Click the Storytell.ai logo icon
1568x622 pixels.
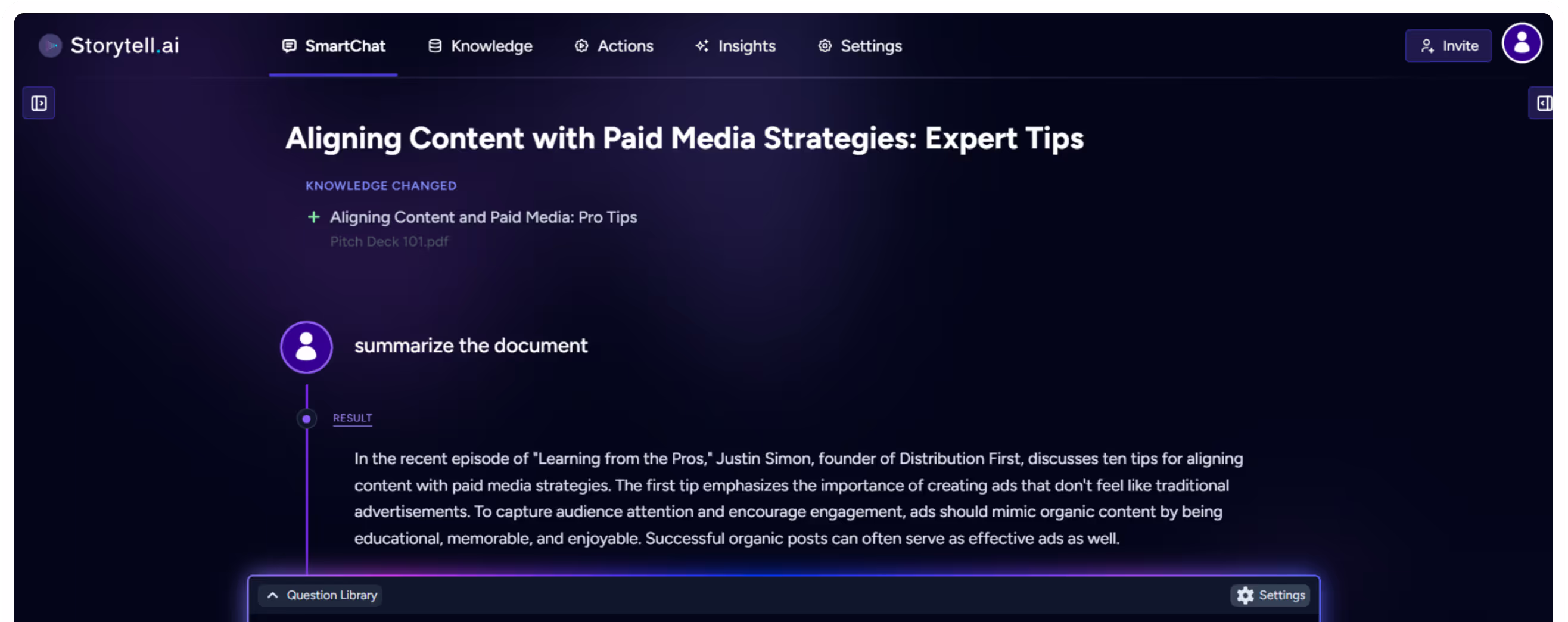point(50,46)
